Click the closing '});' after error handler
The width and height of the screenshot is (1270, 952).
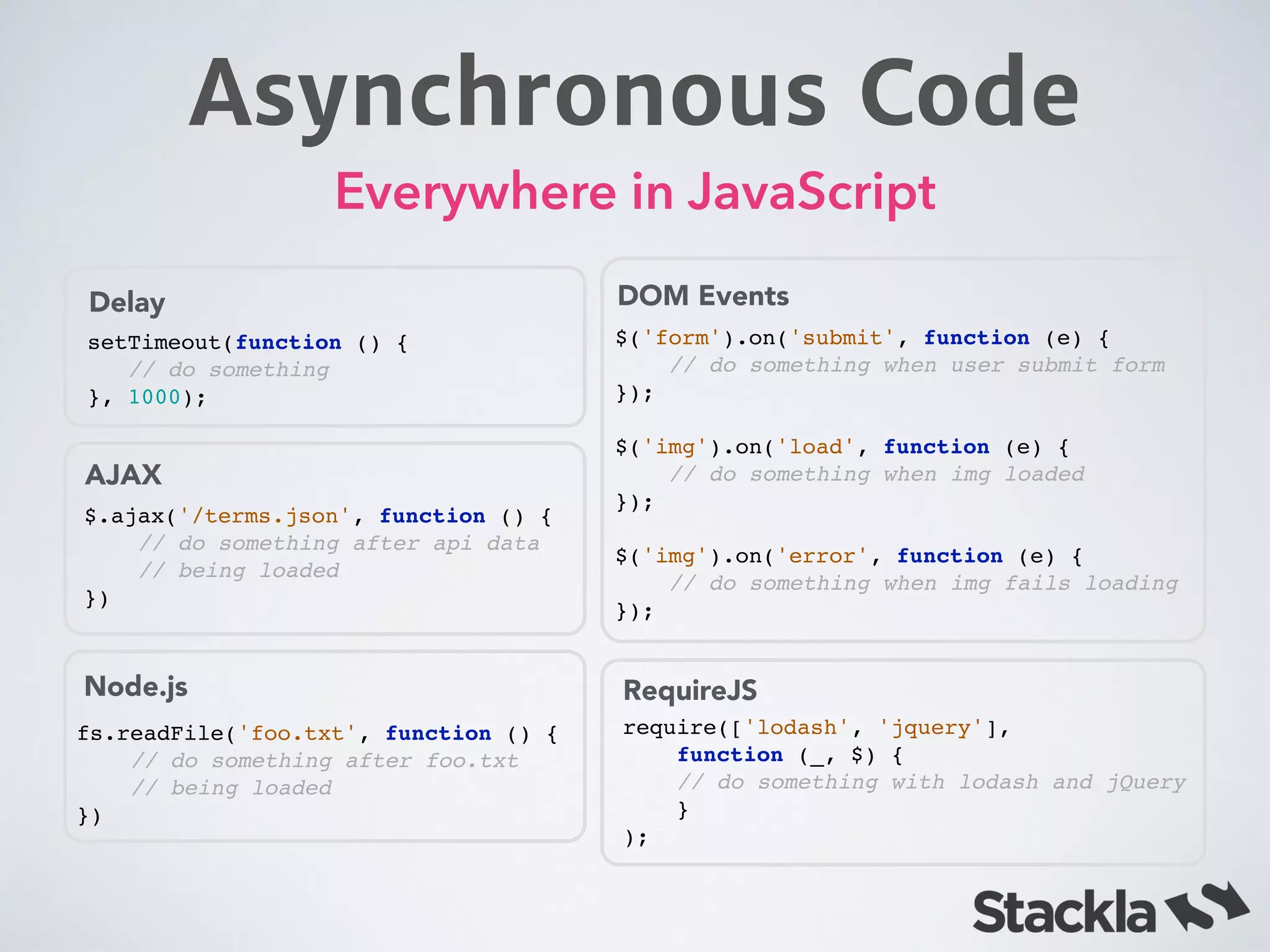634,612
